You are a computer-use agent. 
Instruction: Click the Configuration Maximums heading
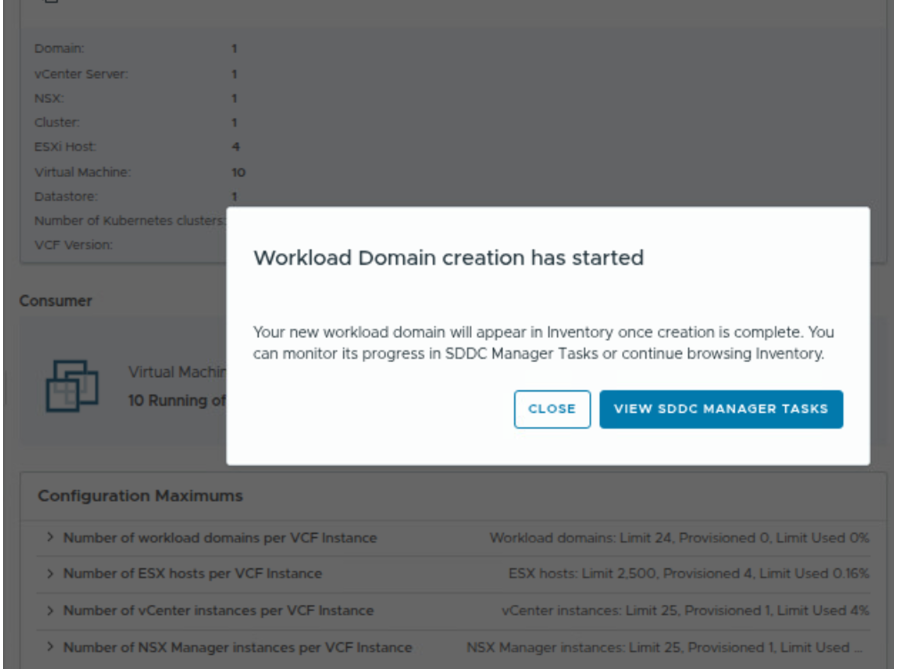140,496
